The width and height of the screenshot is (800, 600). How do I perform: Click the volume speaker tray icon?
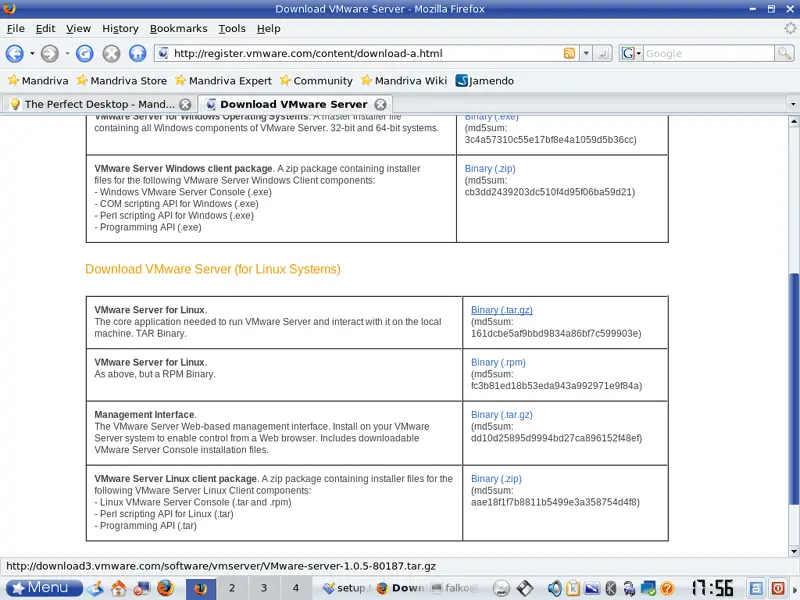pos(555,588)
